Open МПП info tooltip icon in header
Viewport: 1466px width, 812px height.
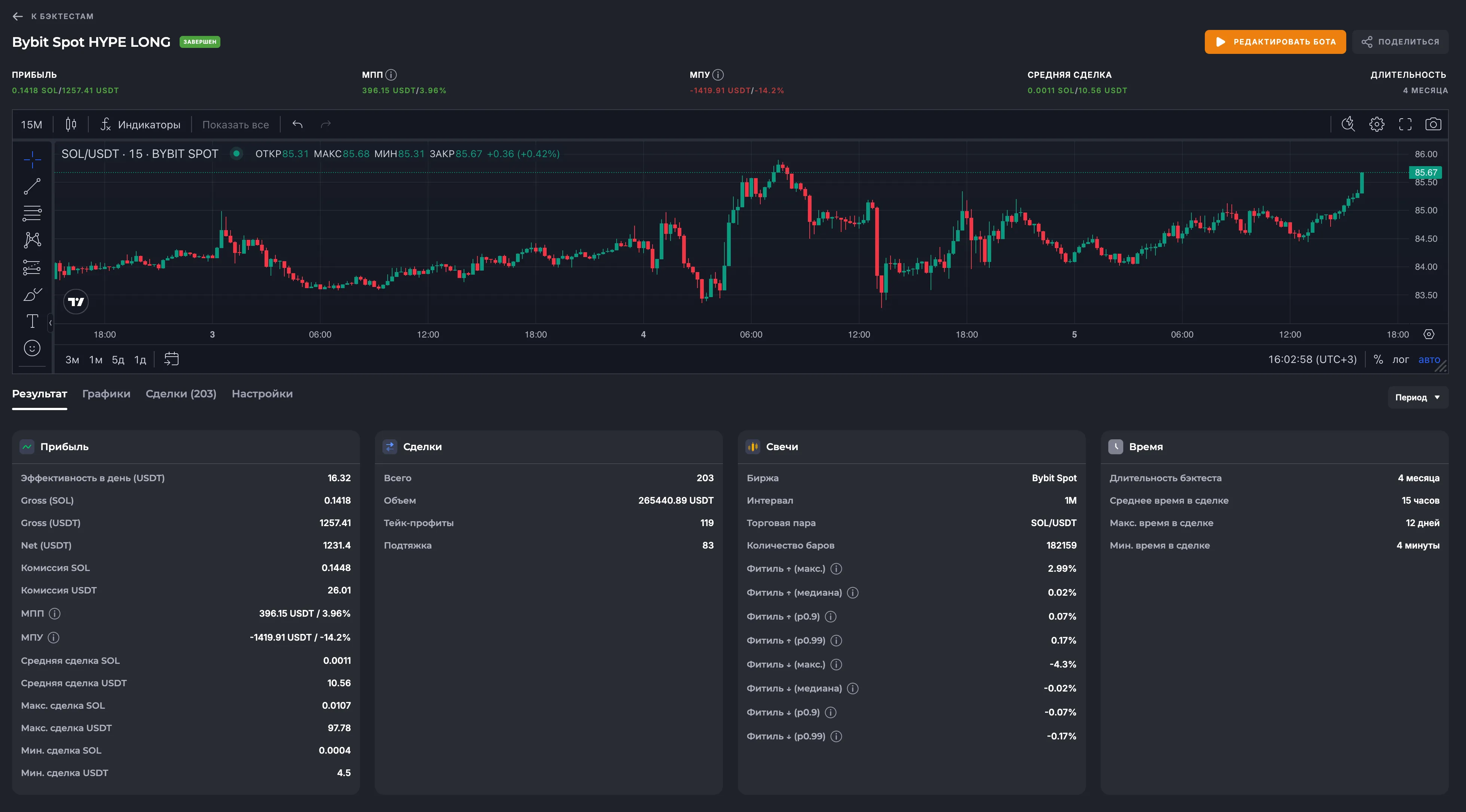click(391, 74)
